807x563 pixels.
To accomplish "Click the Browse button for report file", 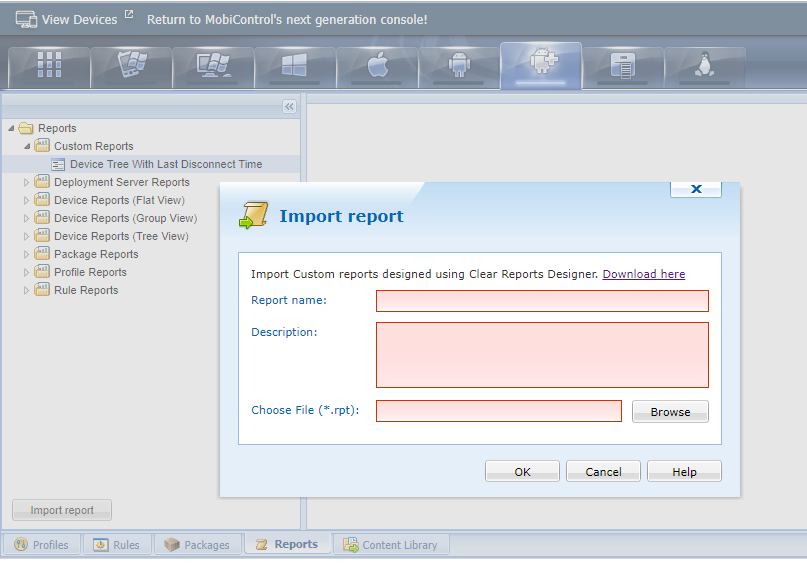I will pos(670,412).
